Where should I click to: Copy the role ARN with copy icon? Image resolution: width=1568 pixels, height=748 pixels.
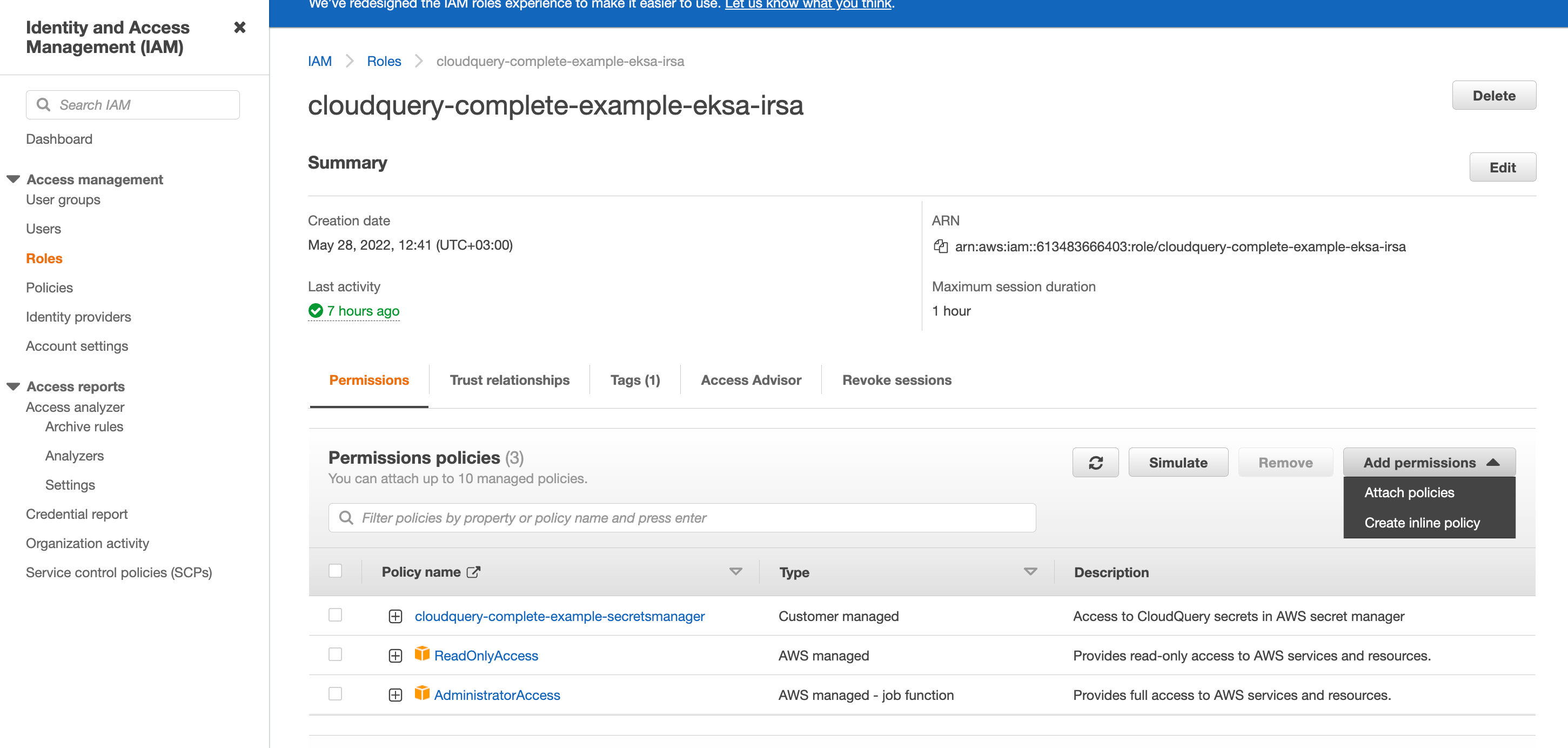pos(941,246)
